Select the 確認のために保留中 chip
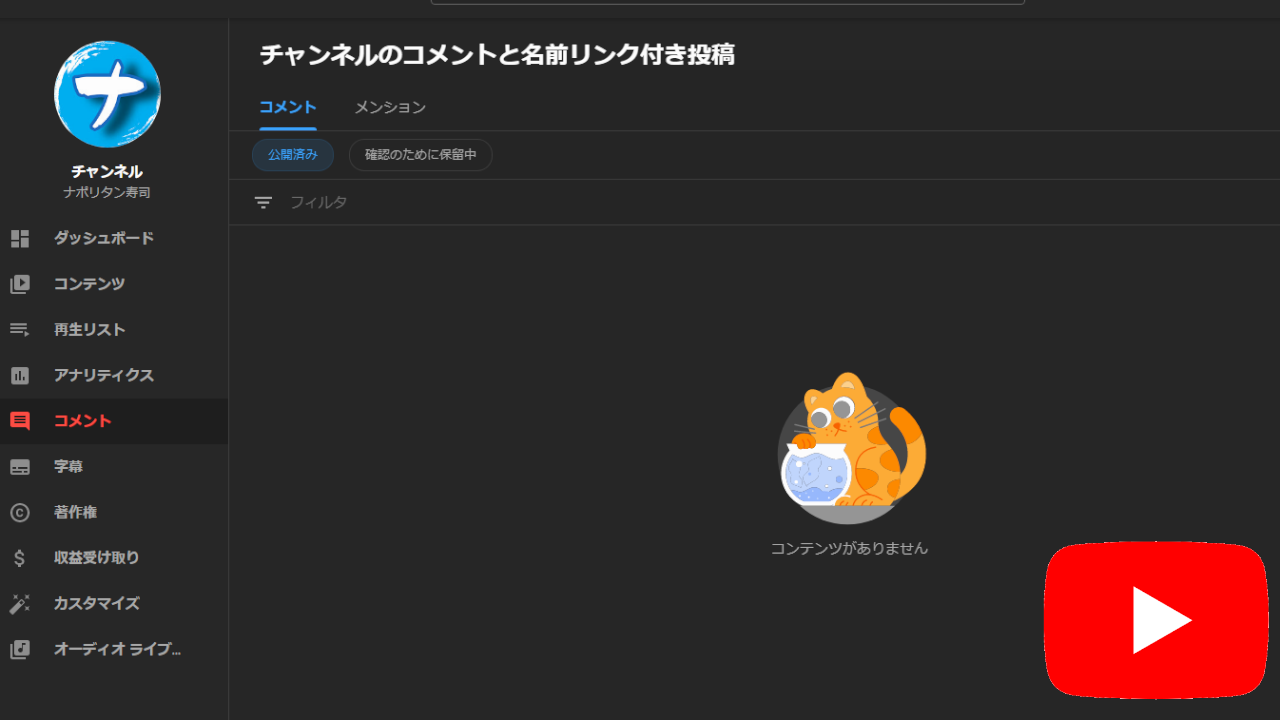This screenshot has height=720, width=1280. (x=421, y=155)
